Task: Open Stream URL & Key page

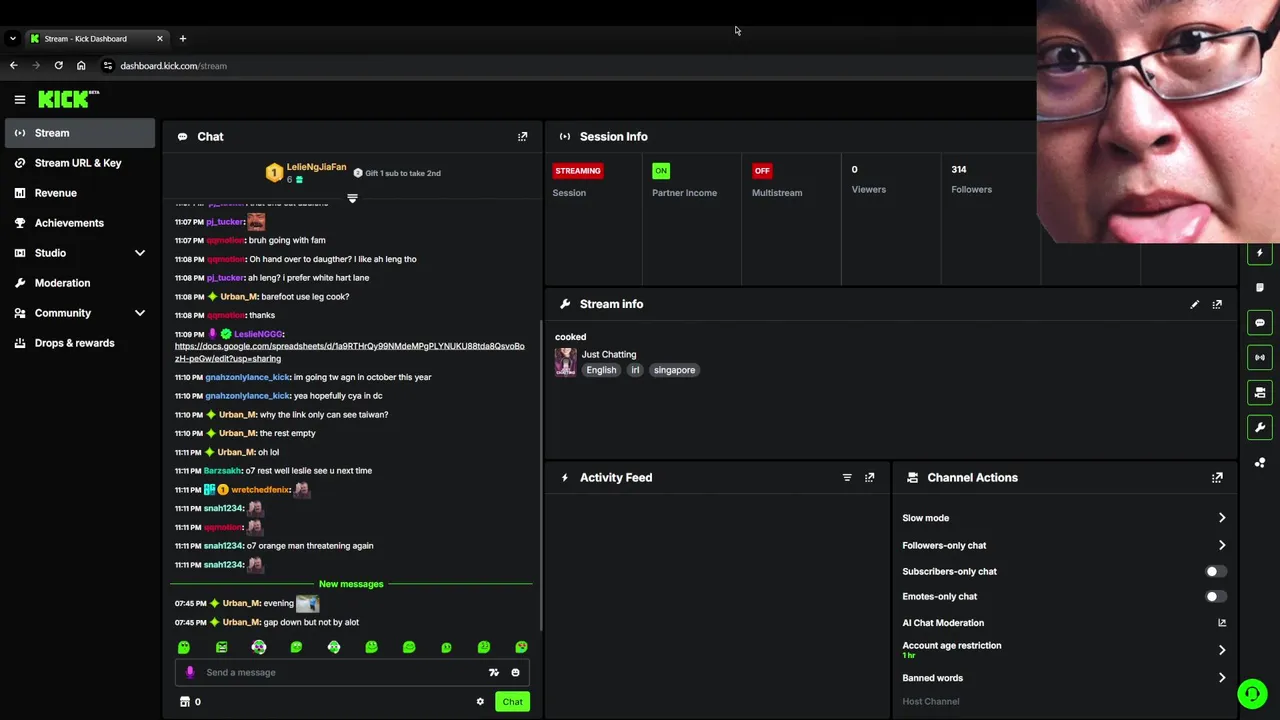Action: pos(80,163)
